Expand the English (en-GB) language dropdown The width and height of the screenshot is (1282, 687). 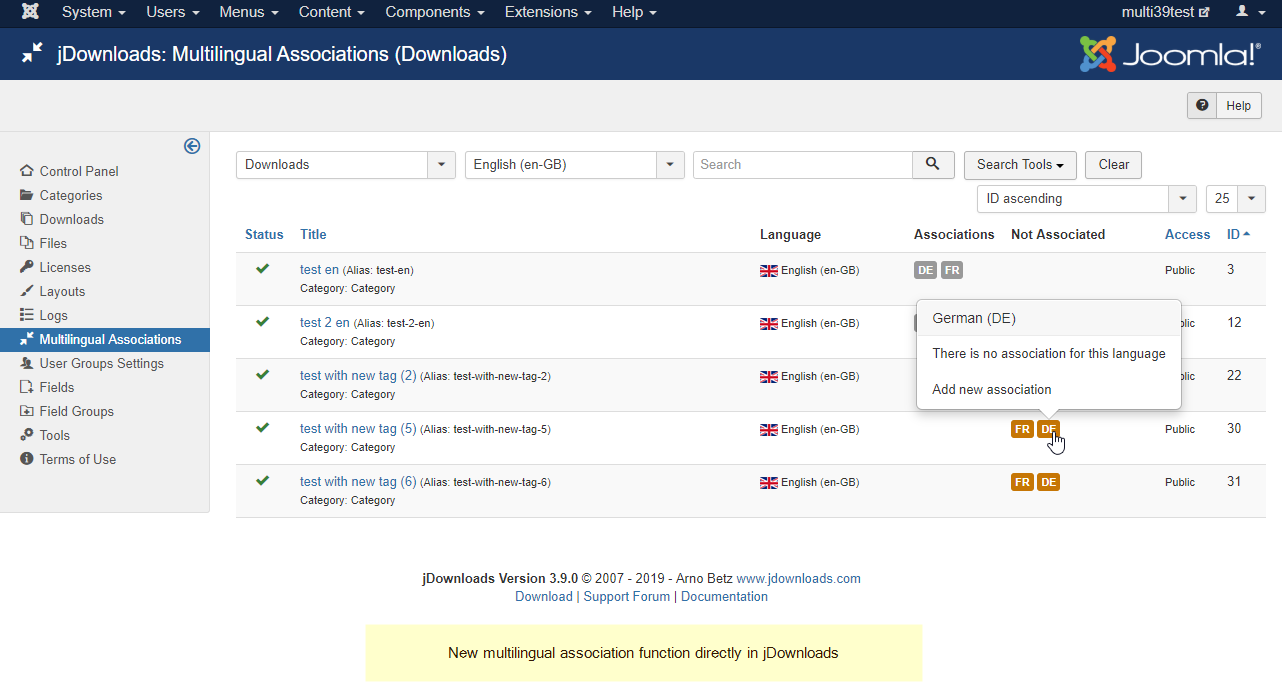coord(575,165)
